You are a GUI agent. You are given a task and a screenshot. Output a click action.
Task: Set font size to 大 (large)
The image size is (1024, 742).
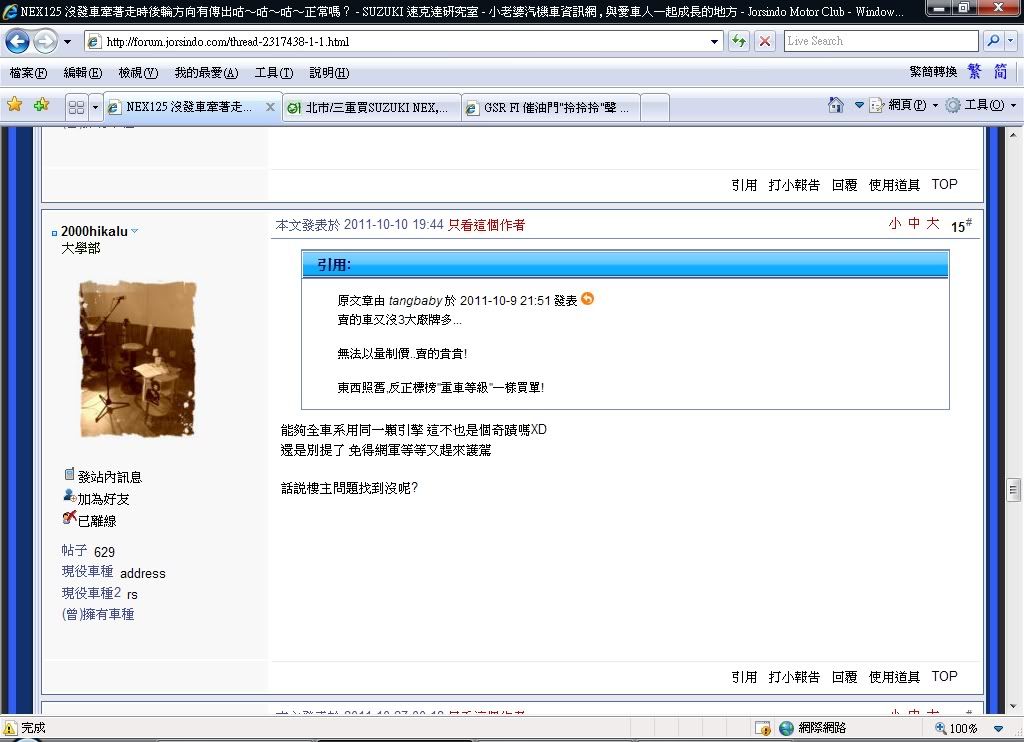pyautogui.click(x=932, y=224)
